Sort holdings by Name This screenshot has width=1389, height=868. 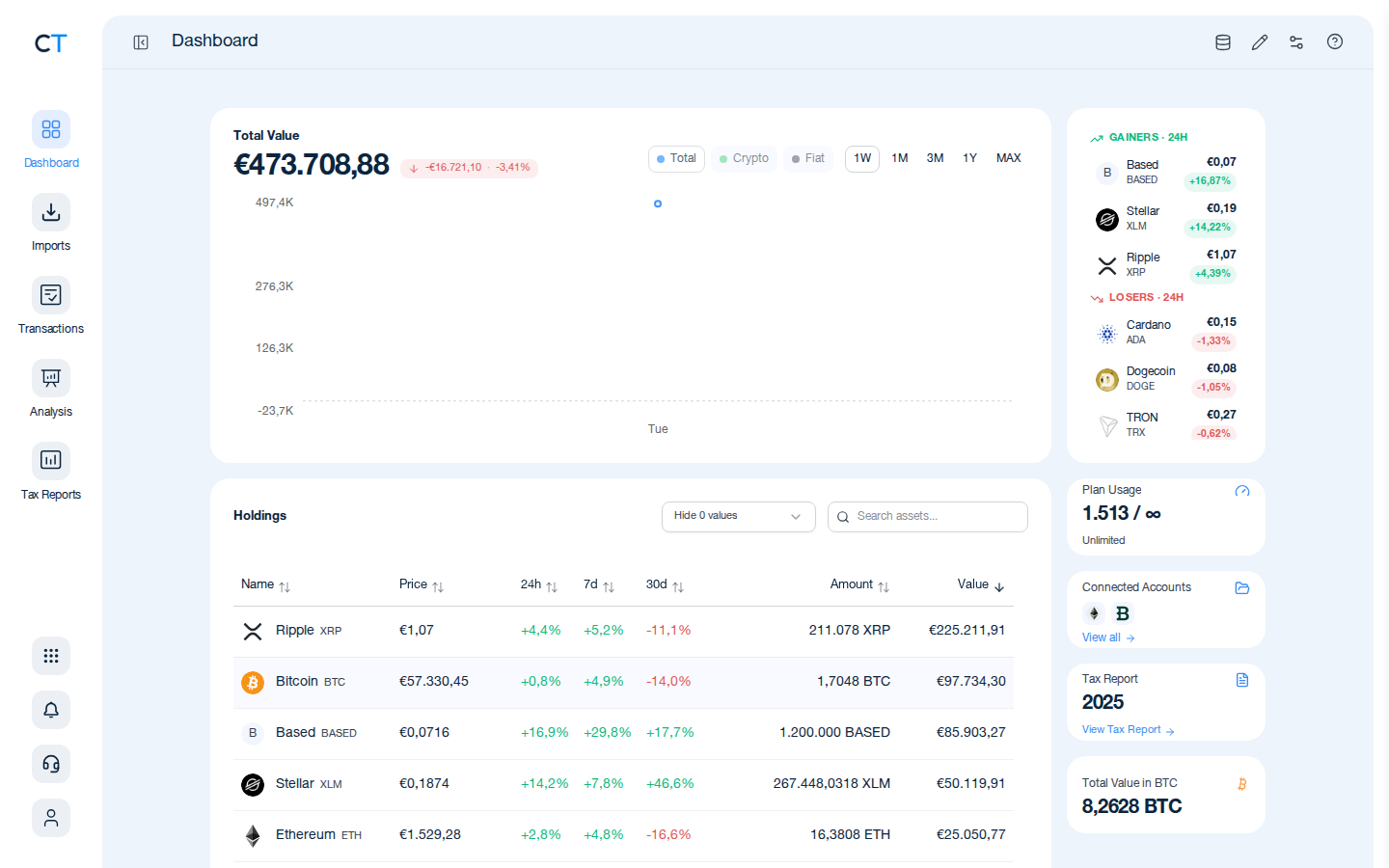coord(265,585)
